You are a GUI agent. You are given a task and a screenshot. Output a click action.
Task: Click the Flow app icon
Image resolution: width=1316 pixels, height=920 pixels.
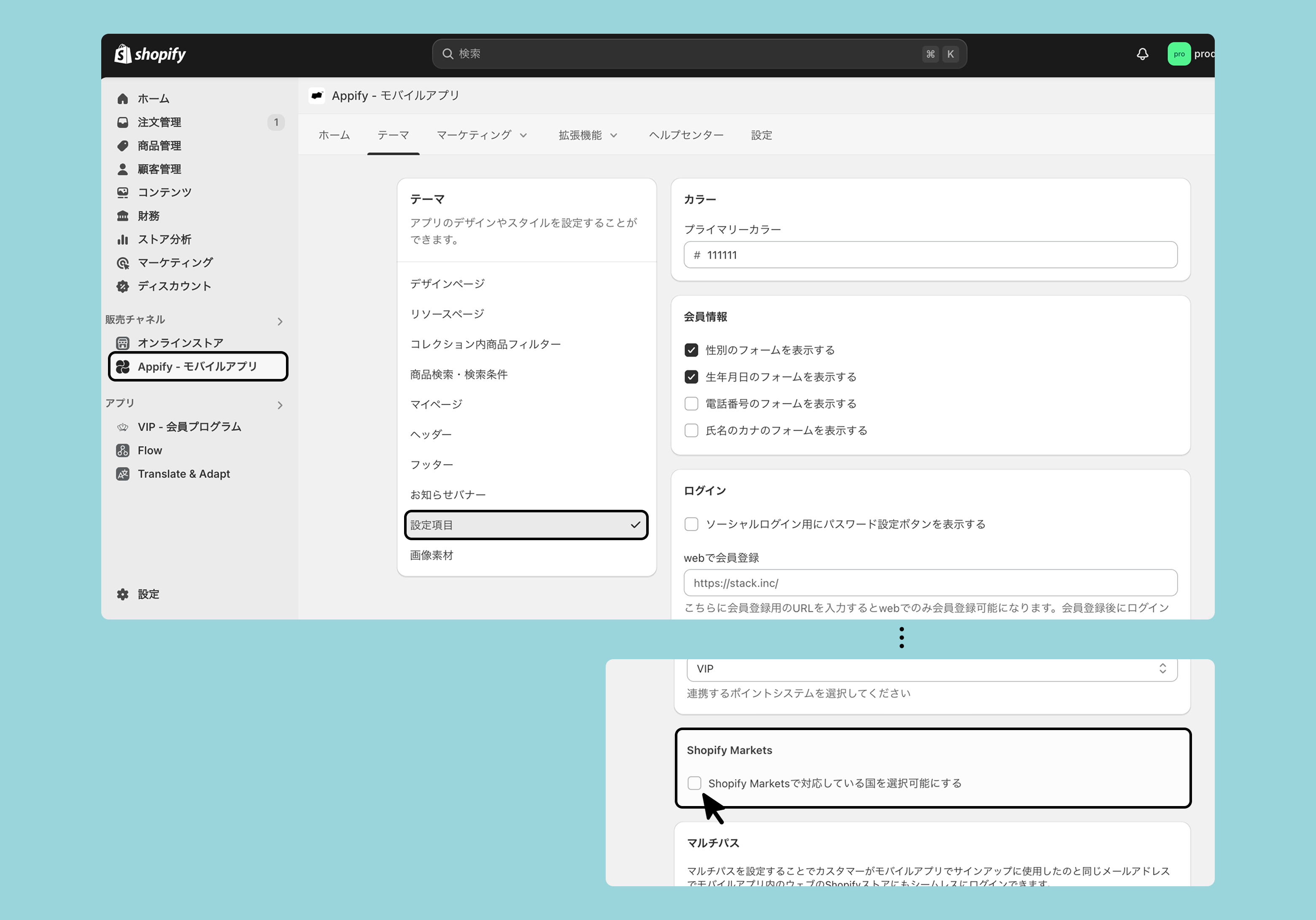123,450
